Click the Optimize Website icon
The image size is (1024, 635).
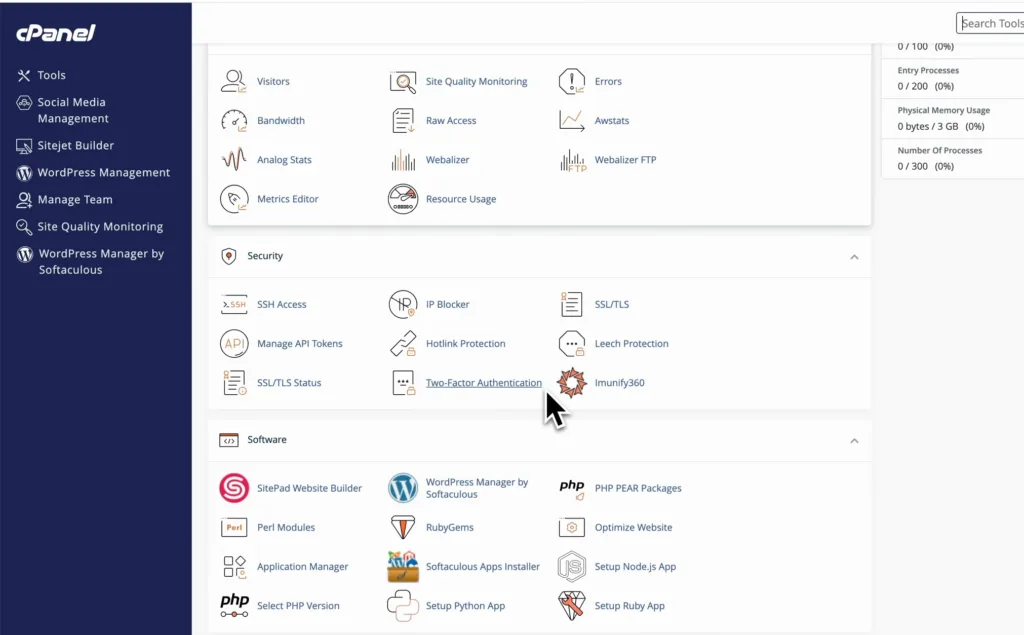click(571, 527)
